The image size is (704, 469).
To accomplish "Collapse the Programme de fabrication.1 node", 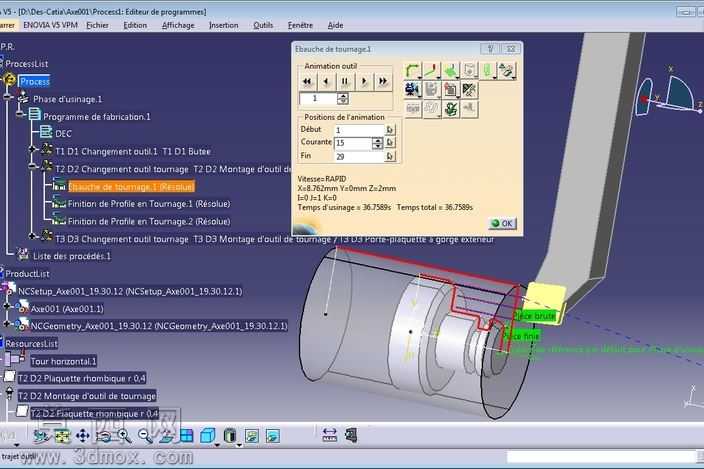I will click(x=20, y=114).
